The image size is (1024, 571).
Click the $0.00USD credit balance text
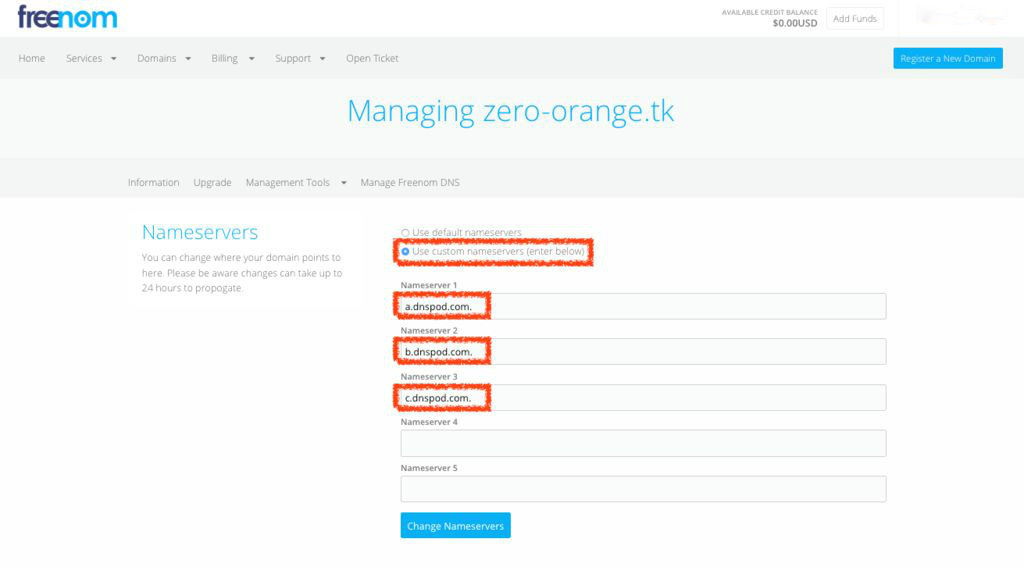tap(795, 23)
